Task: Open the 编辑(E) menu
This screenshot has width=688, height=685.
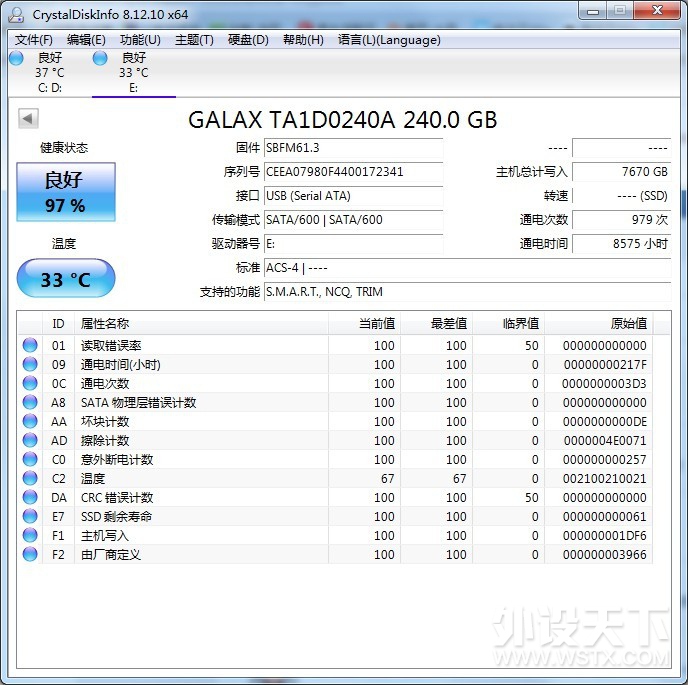Action: tap(86, 40)
